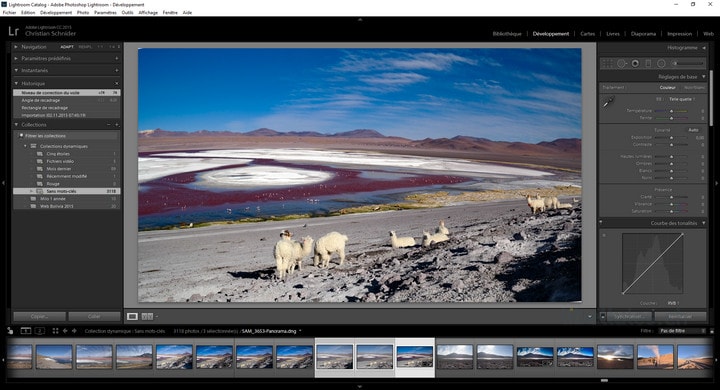Screen dimensions: 720x390
Task: Clear history with the Historique X icon
Action: click(117, 84)
